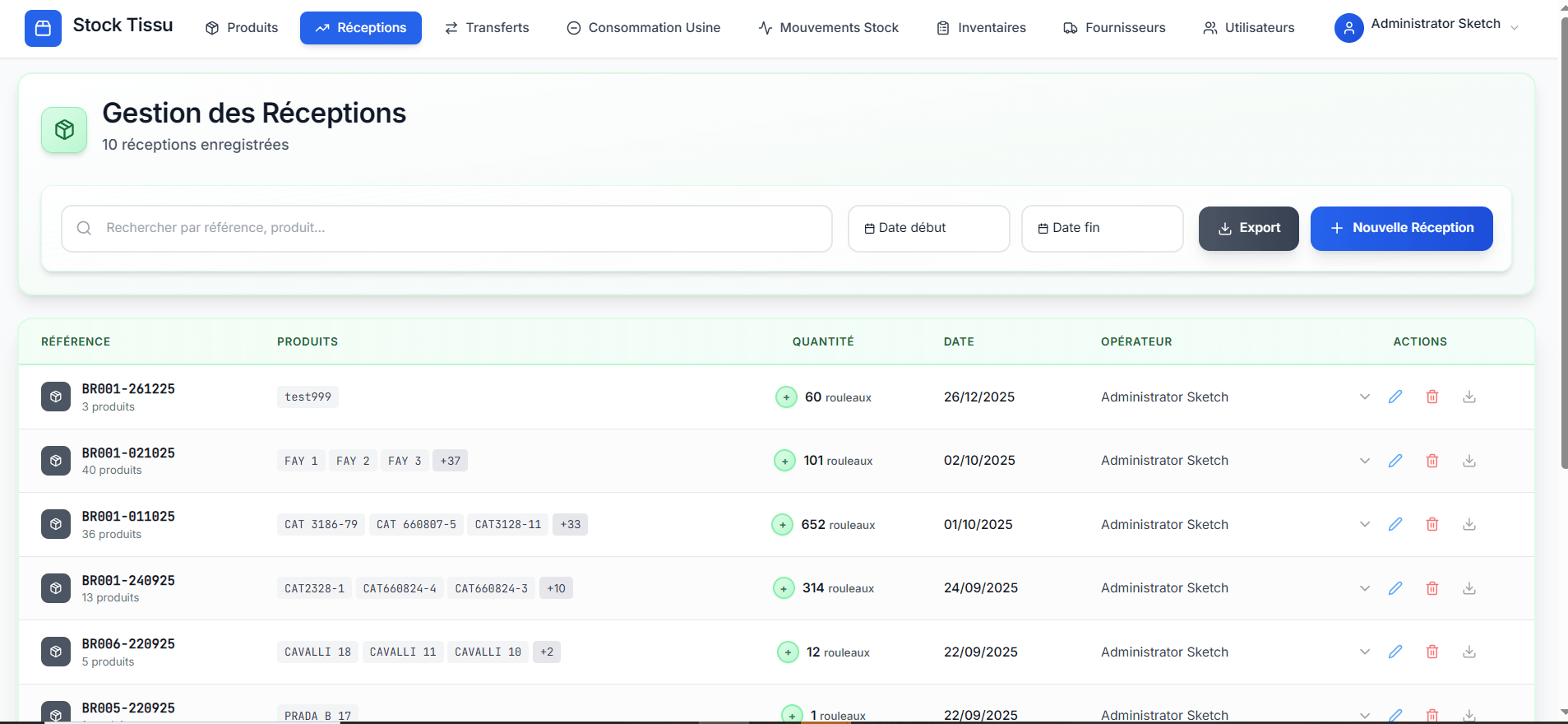The height and width of the screenshot is (724, 1568).
Task: Click the box icon of row BR001-240925
Action: pyautogui.click(x=56, y=588)
